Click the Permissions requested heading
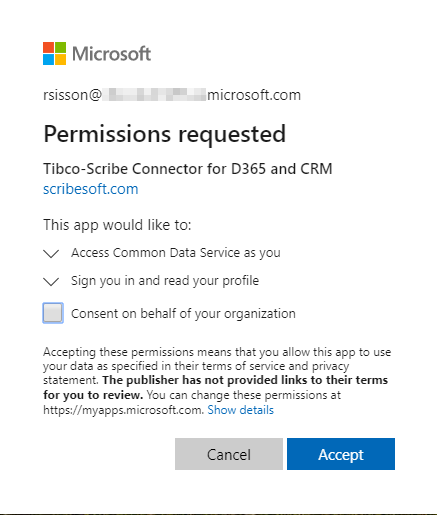The width and height of the screenshot is (437, 515). pyautogui.click(x=165, y=134)
